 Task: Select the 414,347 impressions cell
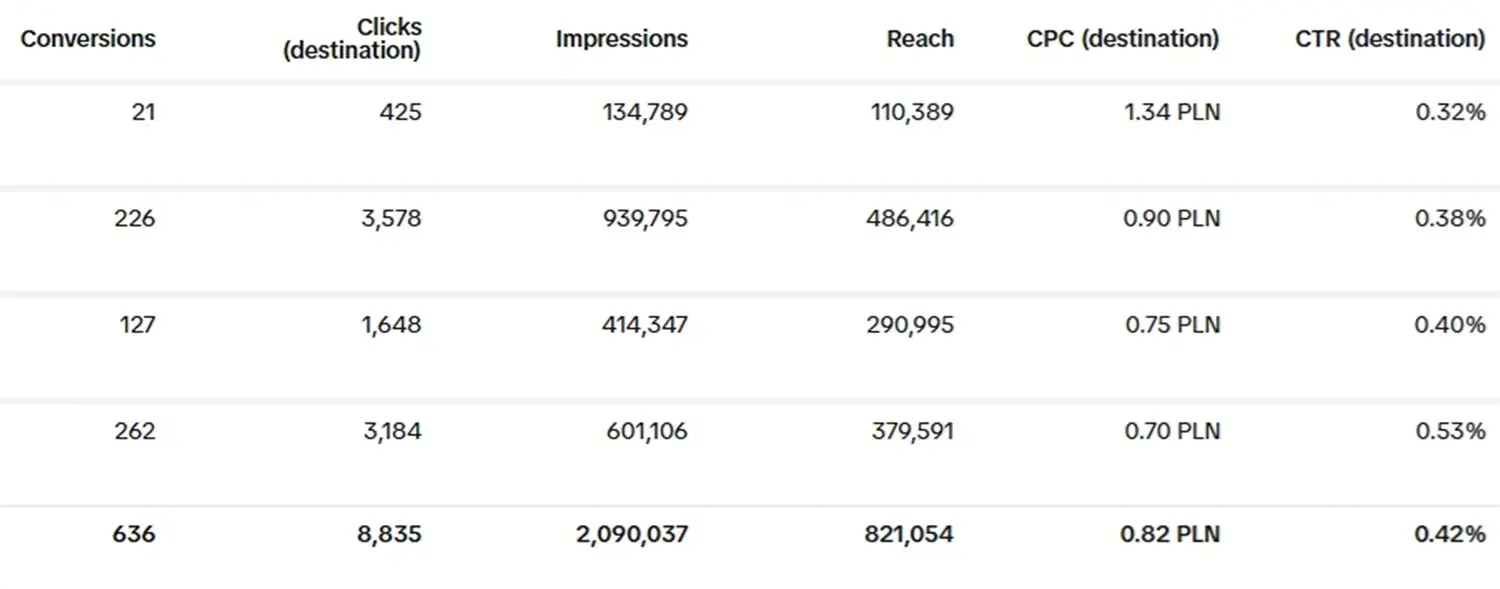[645, 325]
